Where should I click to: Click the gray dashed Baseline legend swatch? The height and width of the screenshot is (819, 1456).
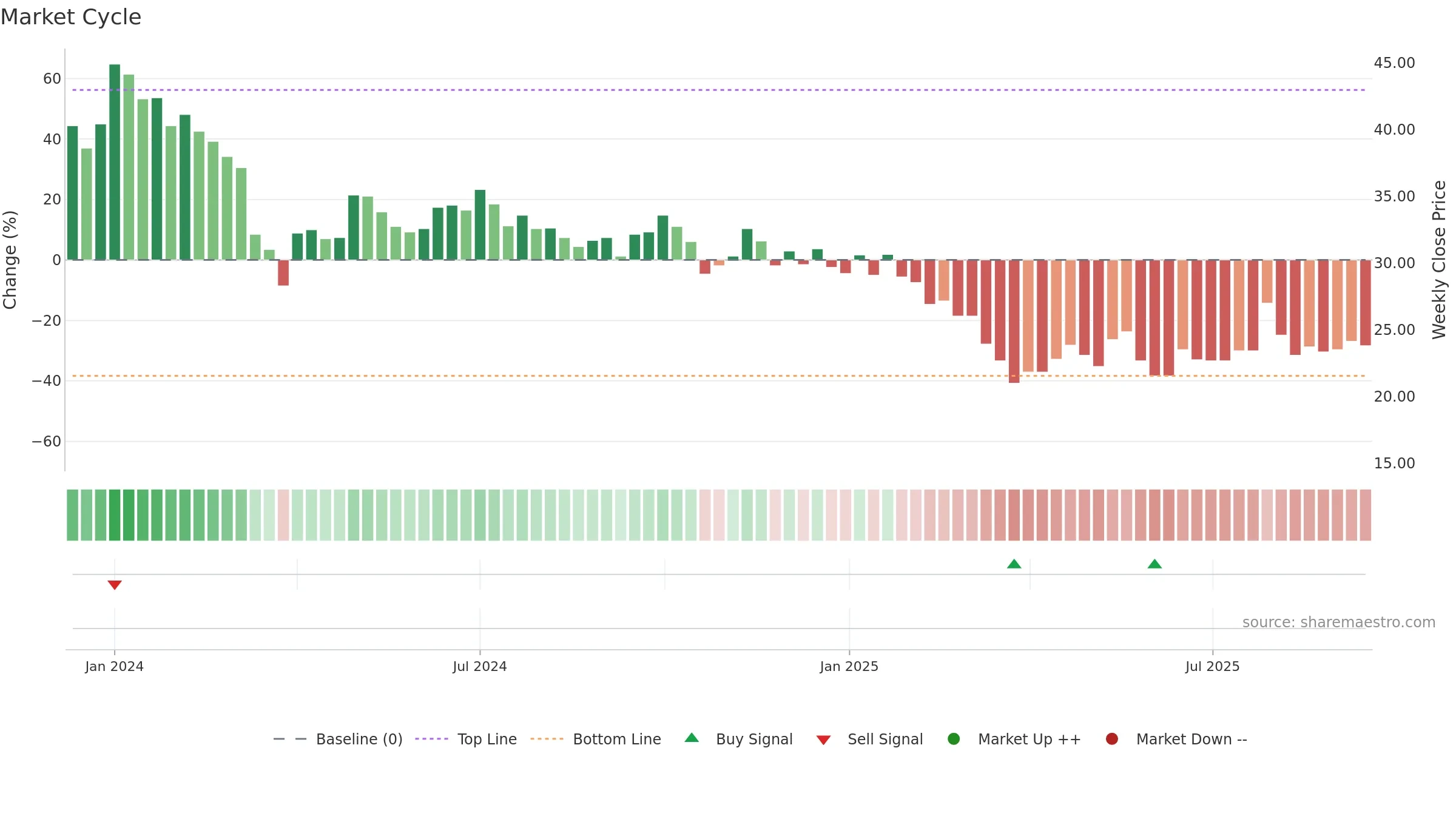290,739
